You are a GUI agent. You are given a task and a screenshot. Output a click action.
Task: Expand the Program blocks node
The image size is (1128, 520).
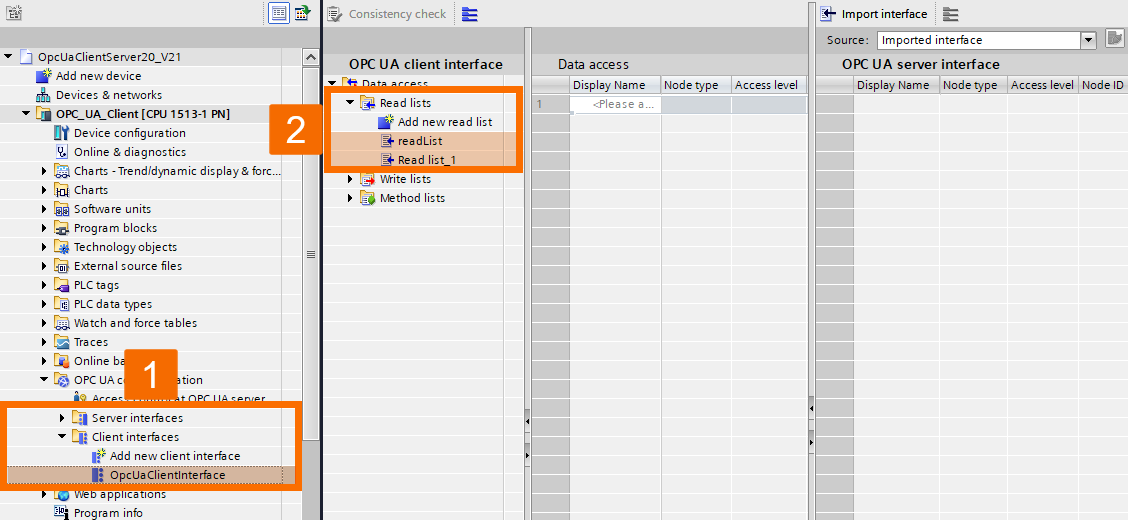[x=45, y=228]
